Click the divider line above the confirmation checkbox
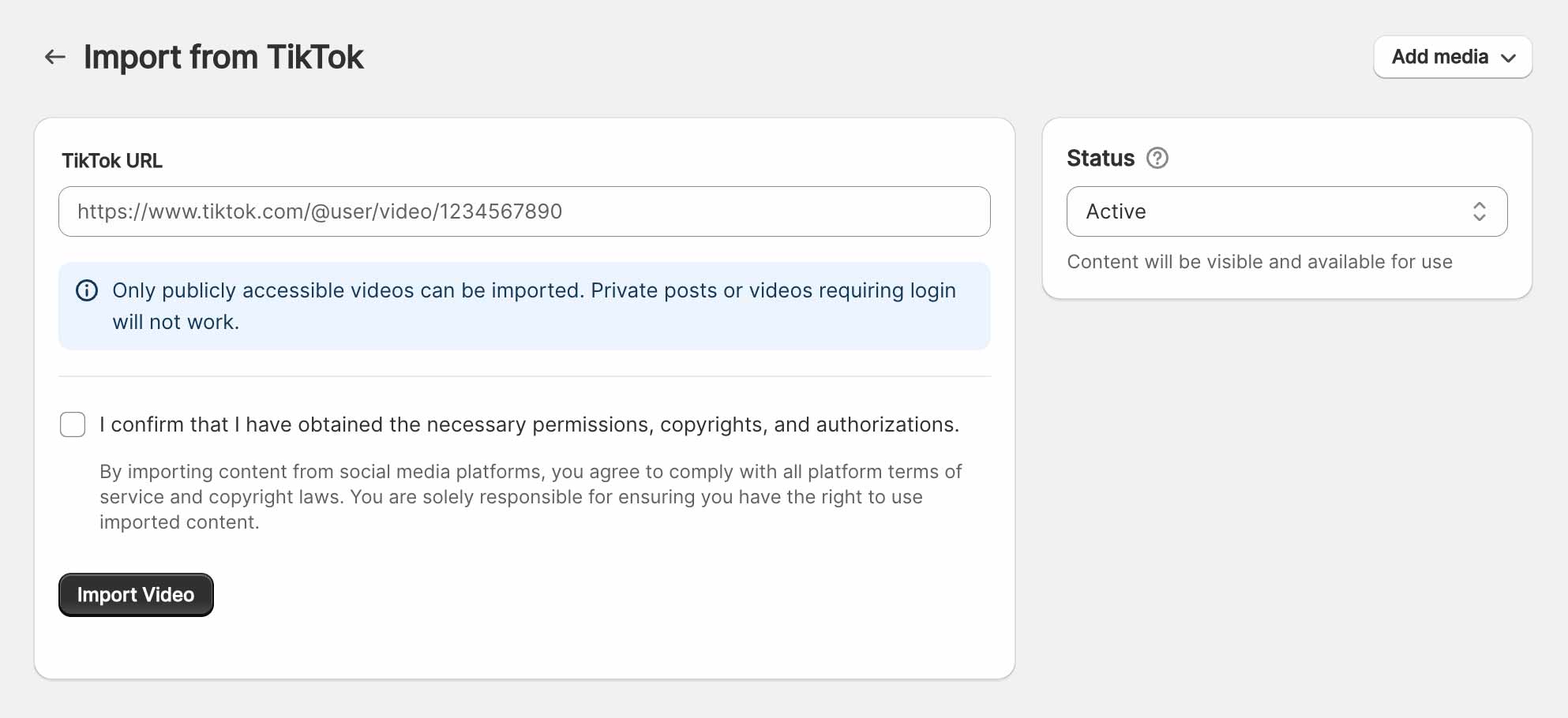Screen dimensions: 1568x718 (x=524, y=376)
